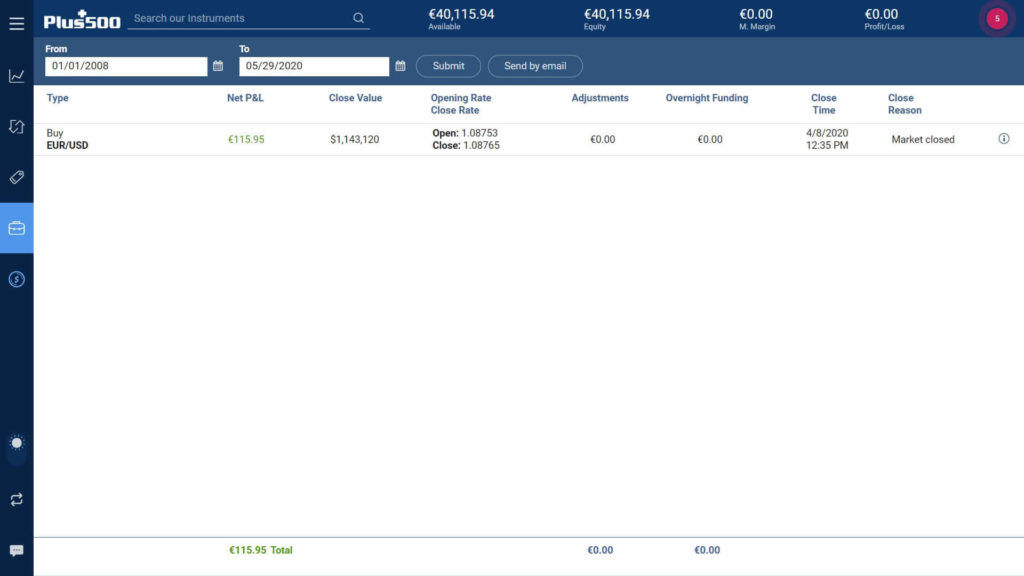Click the Adjustments column header
The height and width of the screenshot is (576, 1024).
pos(600,98)
